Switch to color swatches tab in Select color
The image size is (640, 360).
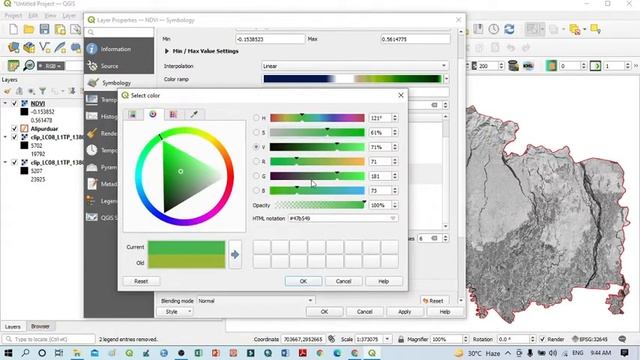[x=173, y=115]
